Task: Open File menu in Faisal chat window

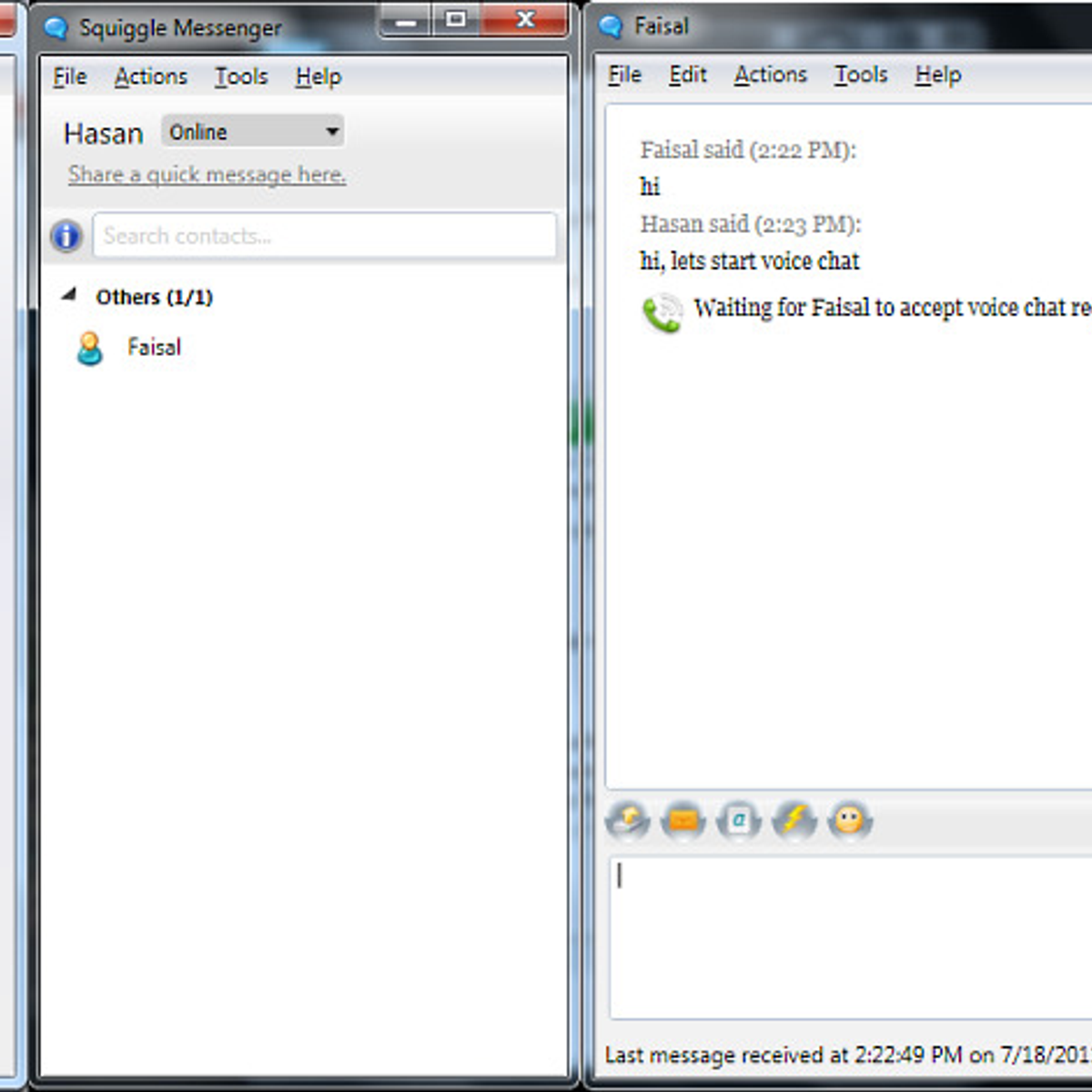Action: click(625, 75)
